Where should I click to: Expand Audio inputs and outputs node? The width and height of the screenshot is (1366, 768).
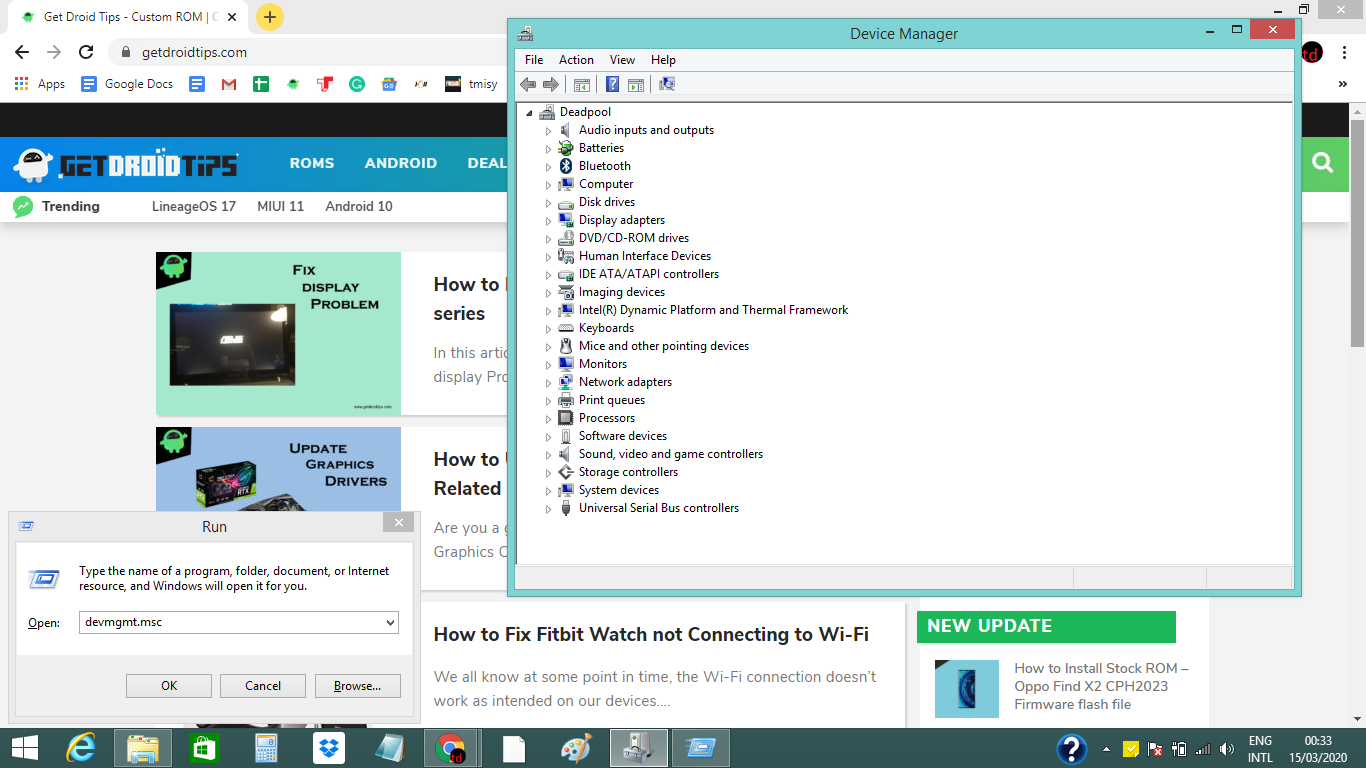(548, 131)
